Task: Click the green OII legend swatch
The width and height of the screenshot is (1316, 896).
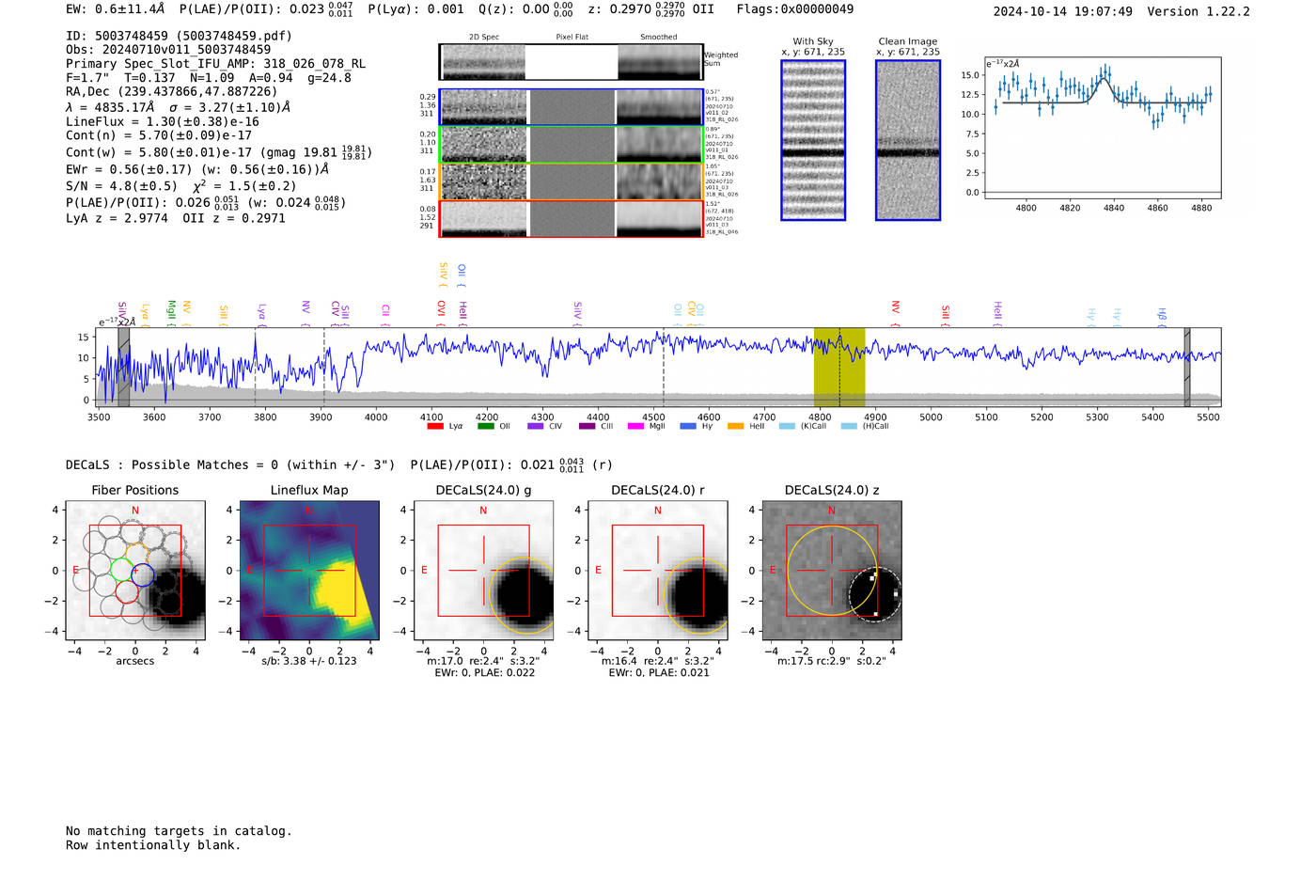Action: tap(485, 426)
